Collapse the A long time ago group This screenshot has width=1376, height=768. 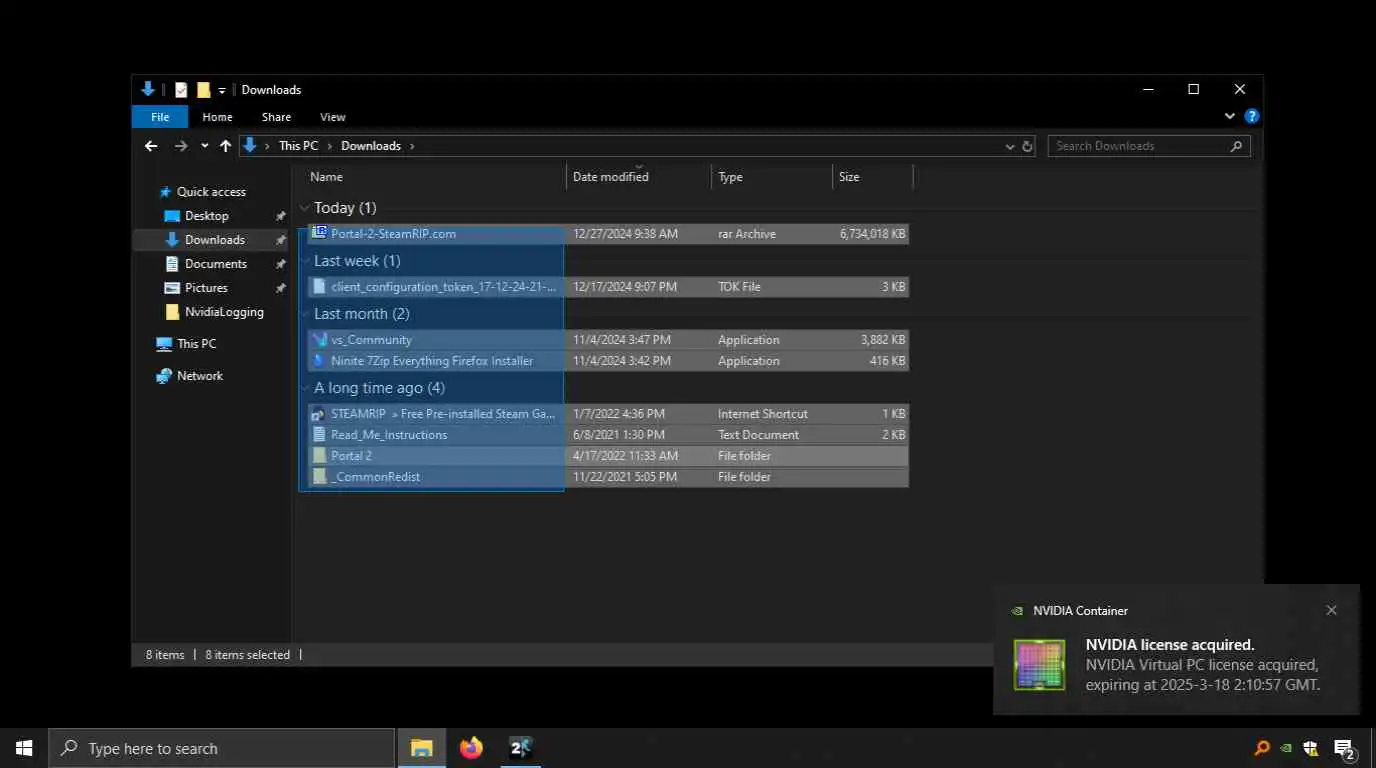tap(305, 388)
